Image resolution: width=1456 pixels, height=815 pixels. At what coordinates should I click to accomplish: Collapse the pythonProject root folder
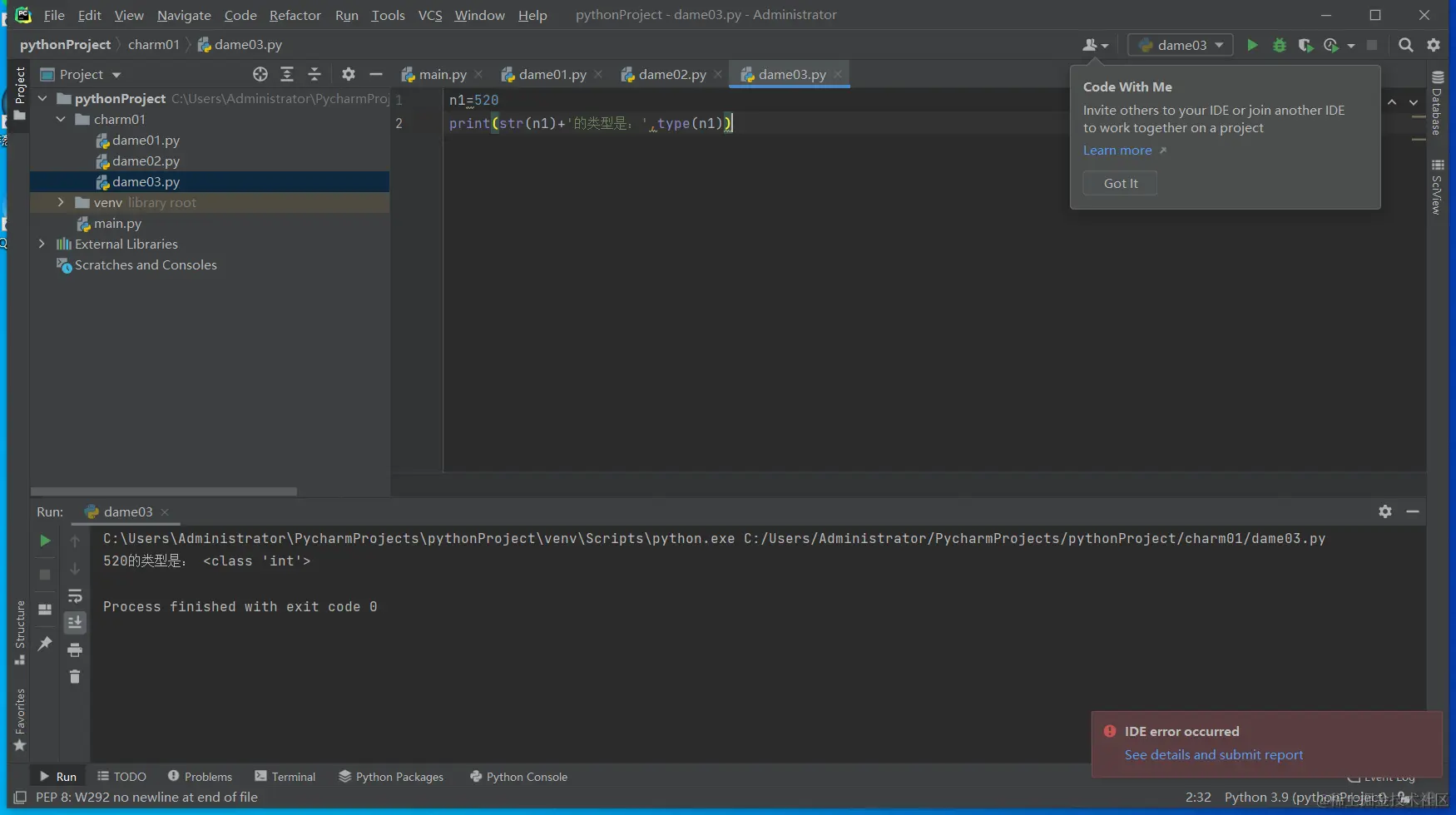pos(42,98)
